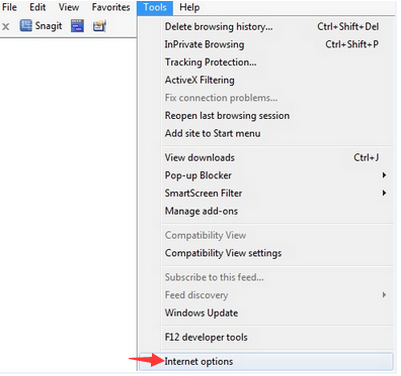
Task: Click the Snagit capture window icon
Action: point(77,26)
